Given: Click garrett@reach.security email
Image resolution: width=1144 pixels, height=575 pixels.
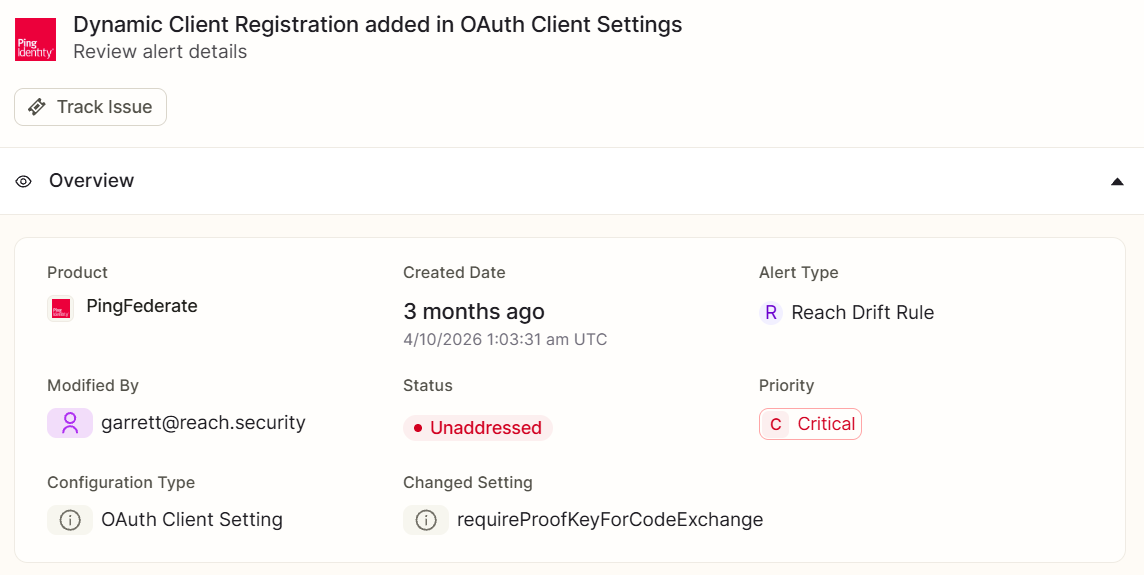Looking at the screenshot, I should [204, 422].
